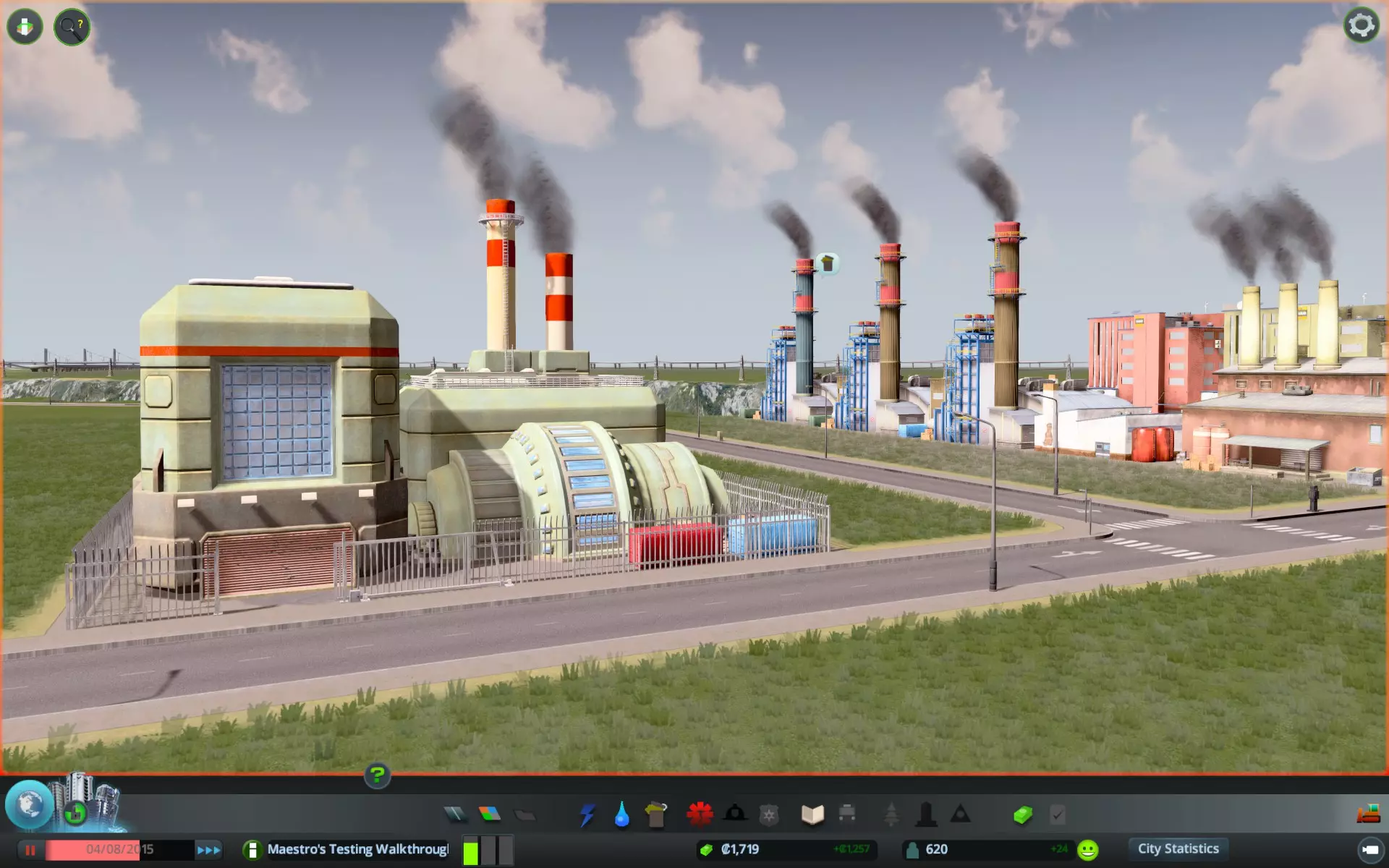Open the Roads build menu
The height and width of the screenshot is (868, 1389).
pos(455,815)
